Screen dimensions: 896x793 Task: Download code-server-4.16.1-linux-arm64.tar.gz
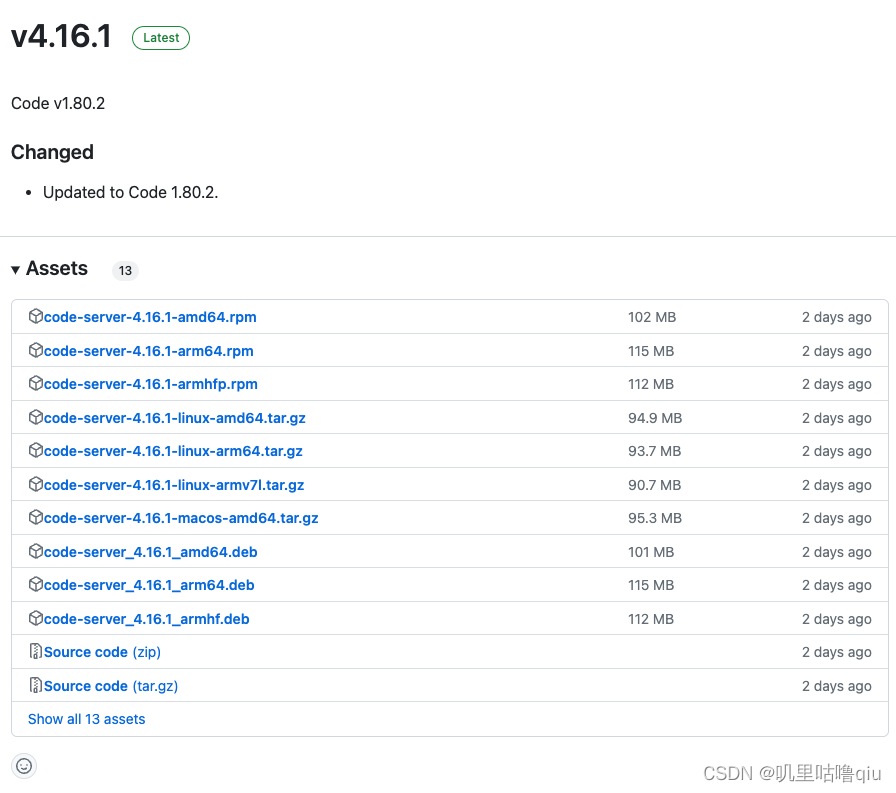pos(173,451)
